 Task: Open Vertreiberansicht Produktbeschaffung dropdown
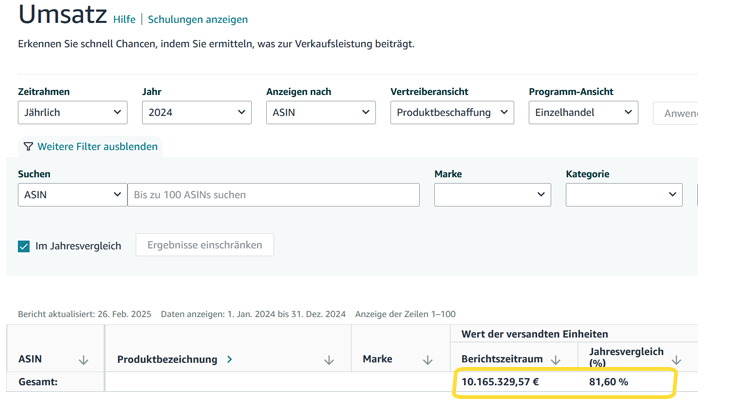pyautogui.click(x=451, y=113)
